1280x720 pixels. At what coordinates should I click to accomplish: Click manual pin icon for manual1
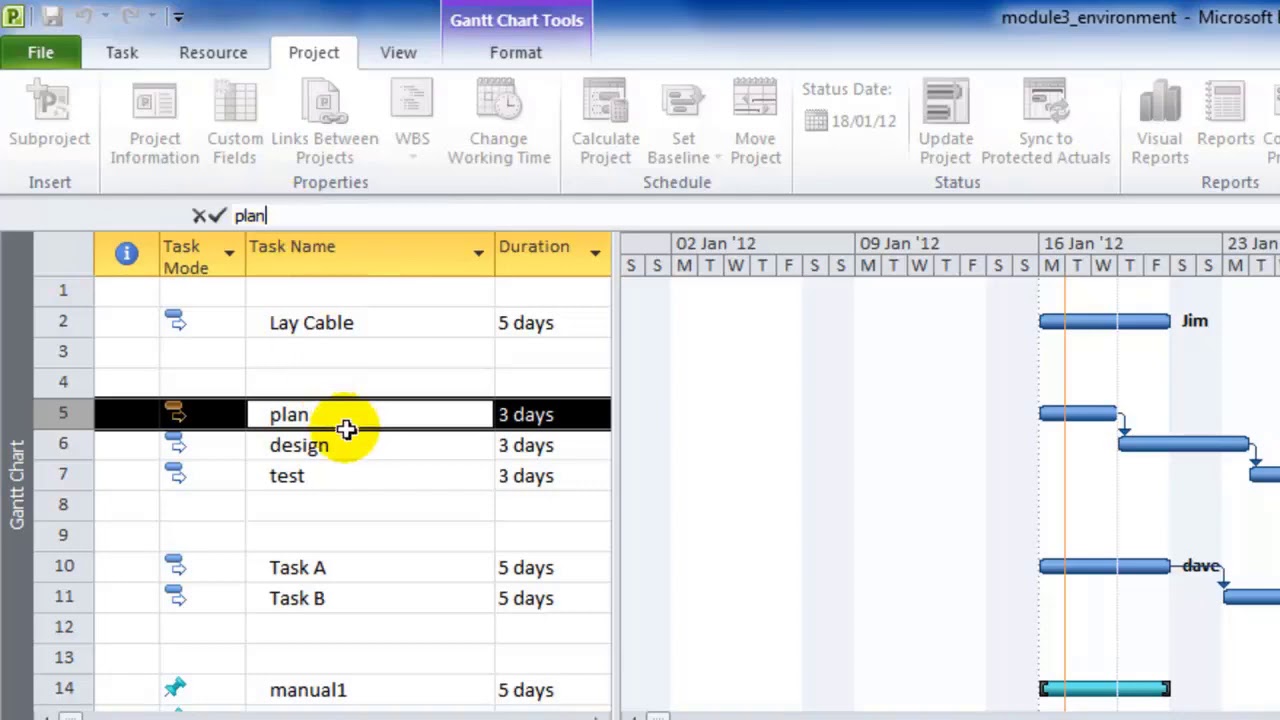click(175, 687)
